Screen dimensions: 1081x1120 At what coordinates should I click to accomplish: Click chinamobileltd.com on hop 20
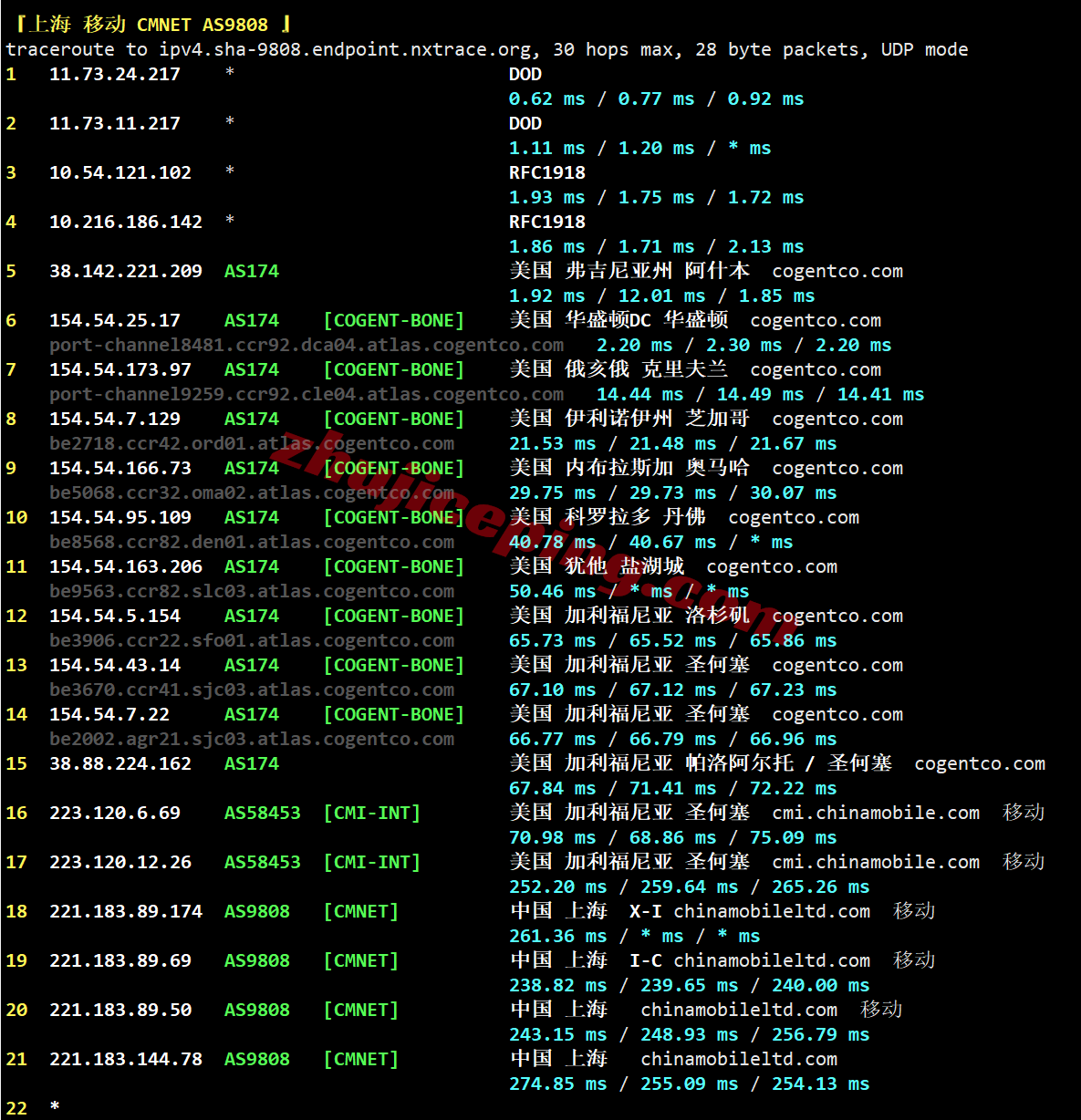pyautogui.click(x=739, y=1010)
